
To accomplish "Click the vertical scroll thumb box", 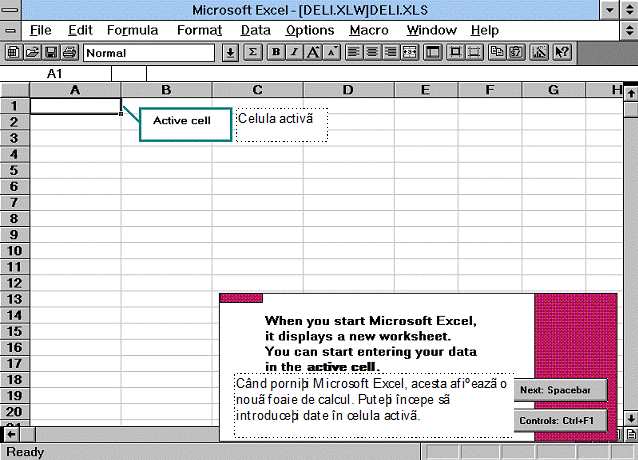I will click(631, 109).
